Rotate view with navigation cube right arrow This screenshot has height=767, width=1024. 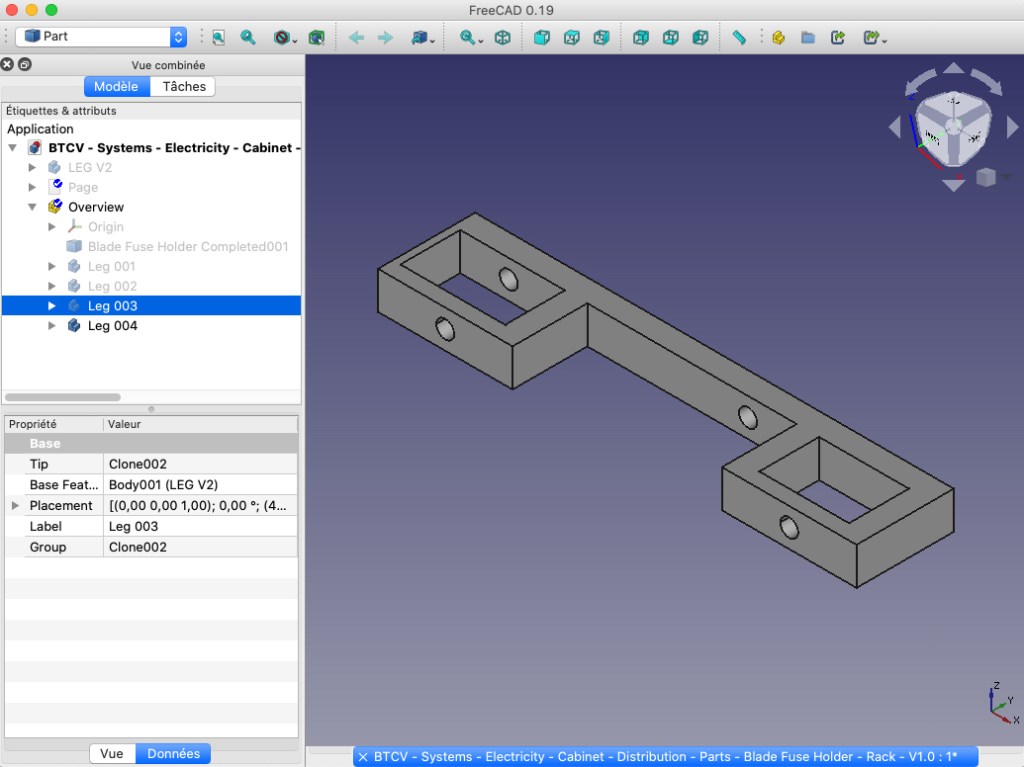pyautogui.click(x=1012, y=127)
